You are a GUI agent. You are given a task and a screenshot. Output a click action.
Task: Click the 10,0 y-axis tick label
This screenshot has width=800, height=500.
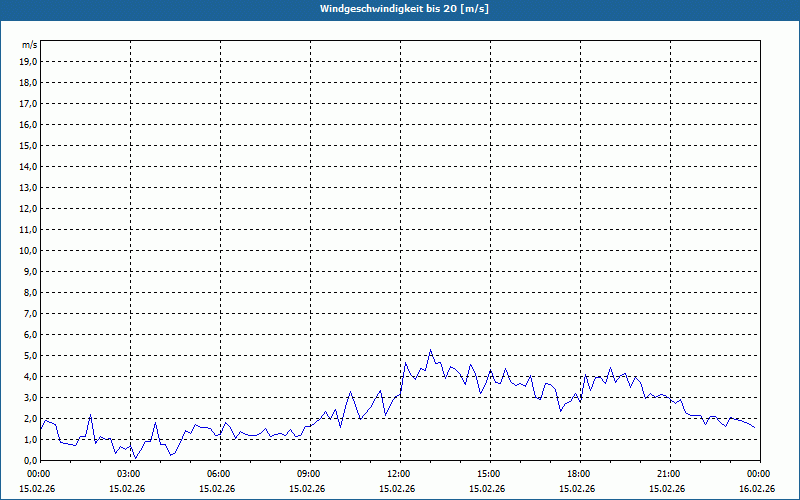point(29,250)
